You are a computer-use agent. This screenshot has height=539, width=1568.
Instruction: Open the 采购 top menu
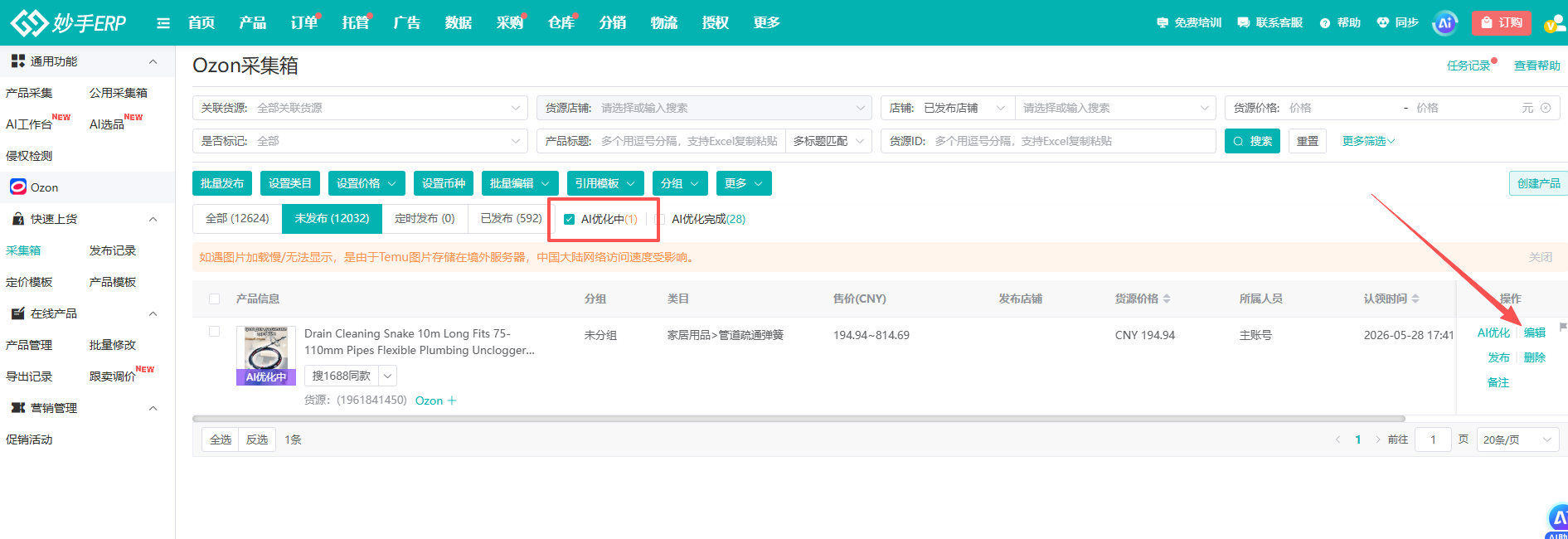tap(509, 22)
